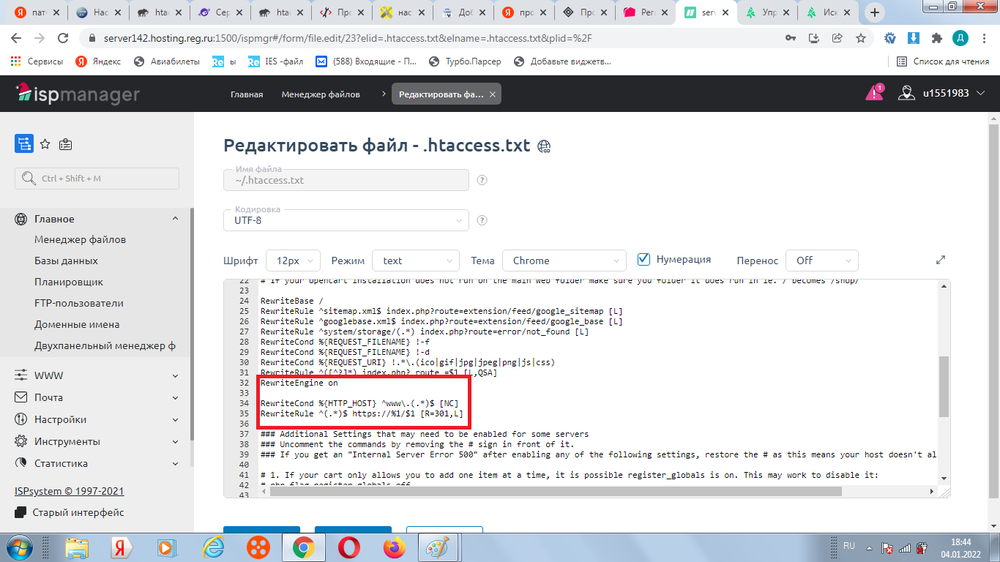Open the user menu chevron near u1551983
The image size is (1000, 562).
[x=981, y=93]
